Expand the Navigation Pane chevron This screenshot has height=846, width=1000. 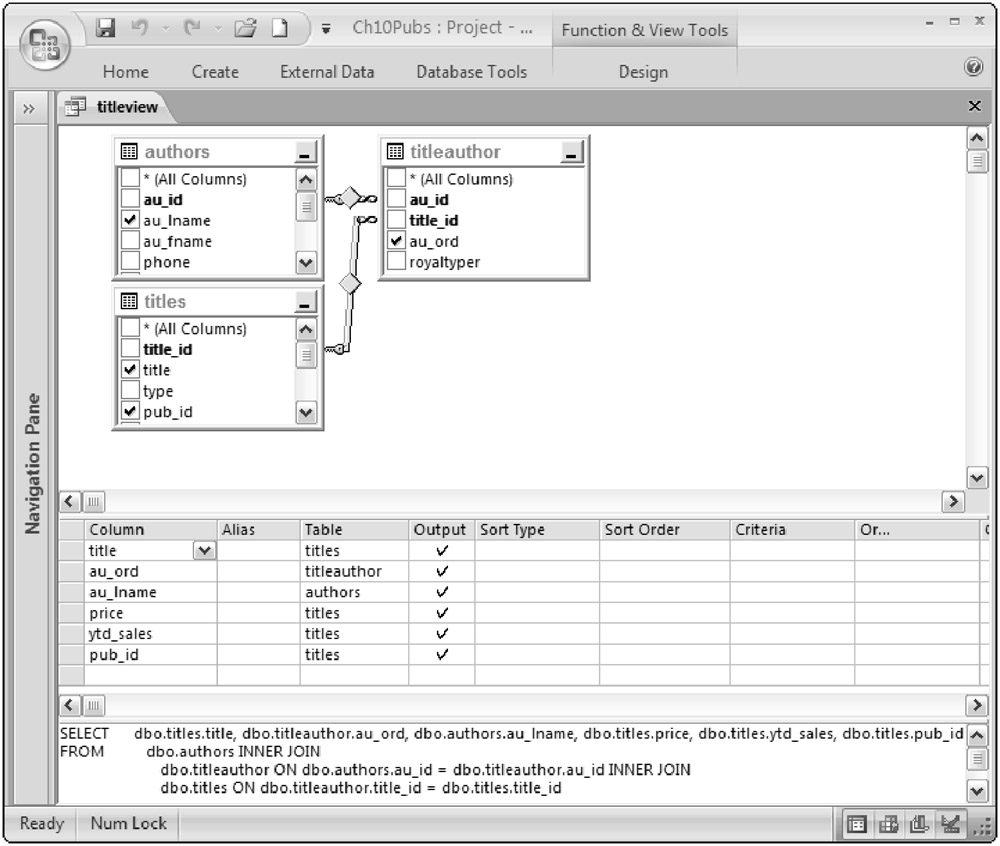click(30, 108)
